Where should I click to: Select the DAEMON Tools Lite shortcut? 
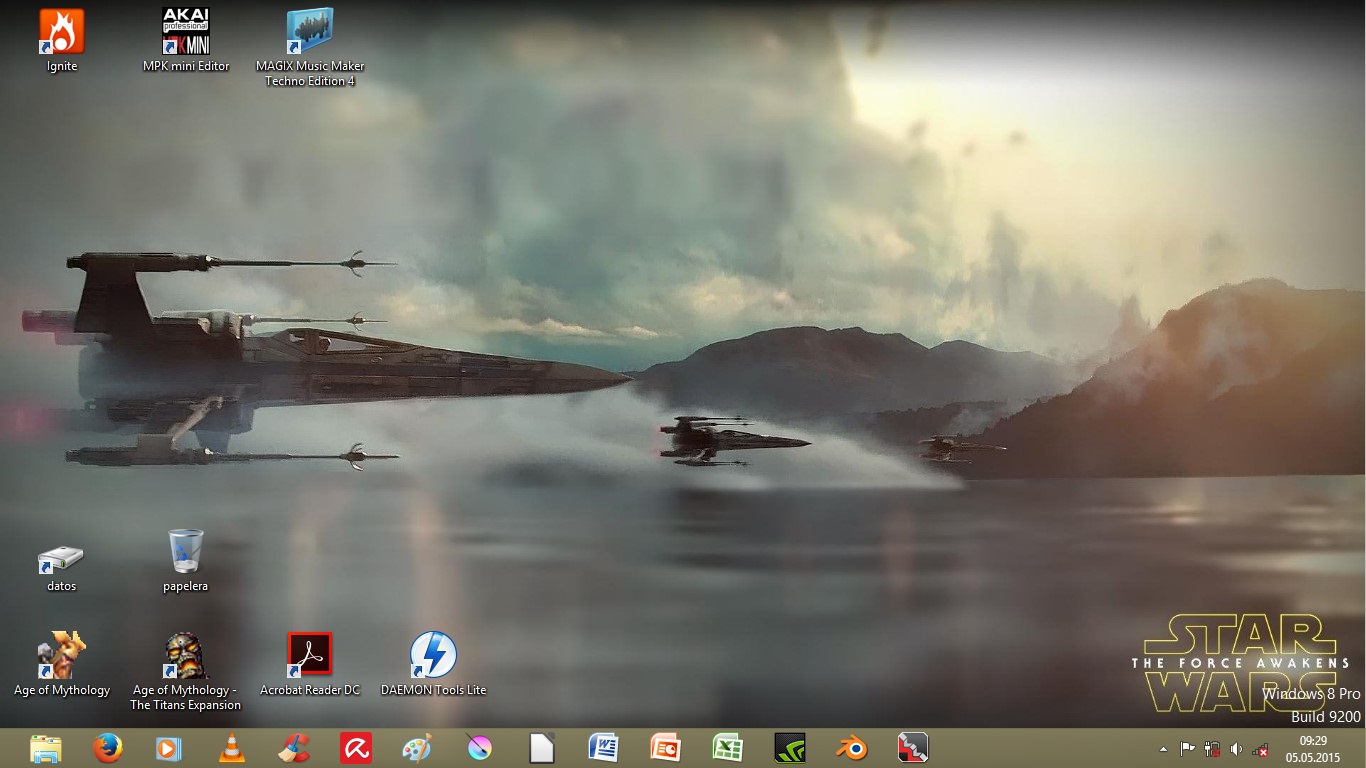(434, 656)
